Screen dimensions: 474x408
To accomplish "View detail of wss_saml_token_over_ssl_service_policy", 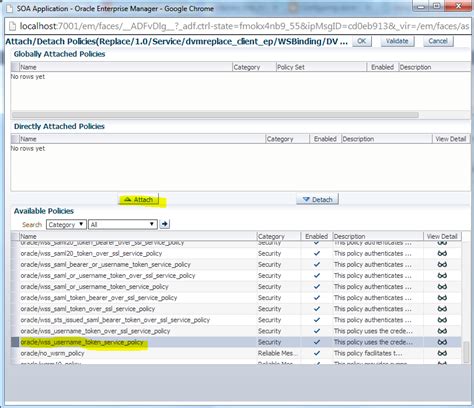I will (x=442, y=309).
